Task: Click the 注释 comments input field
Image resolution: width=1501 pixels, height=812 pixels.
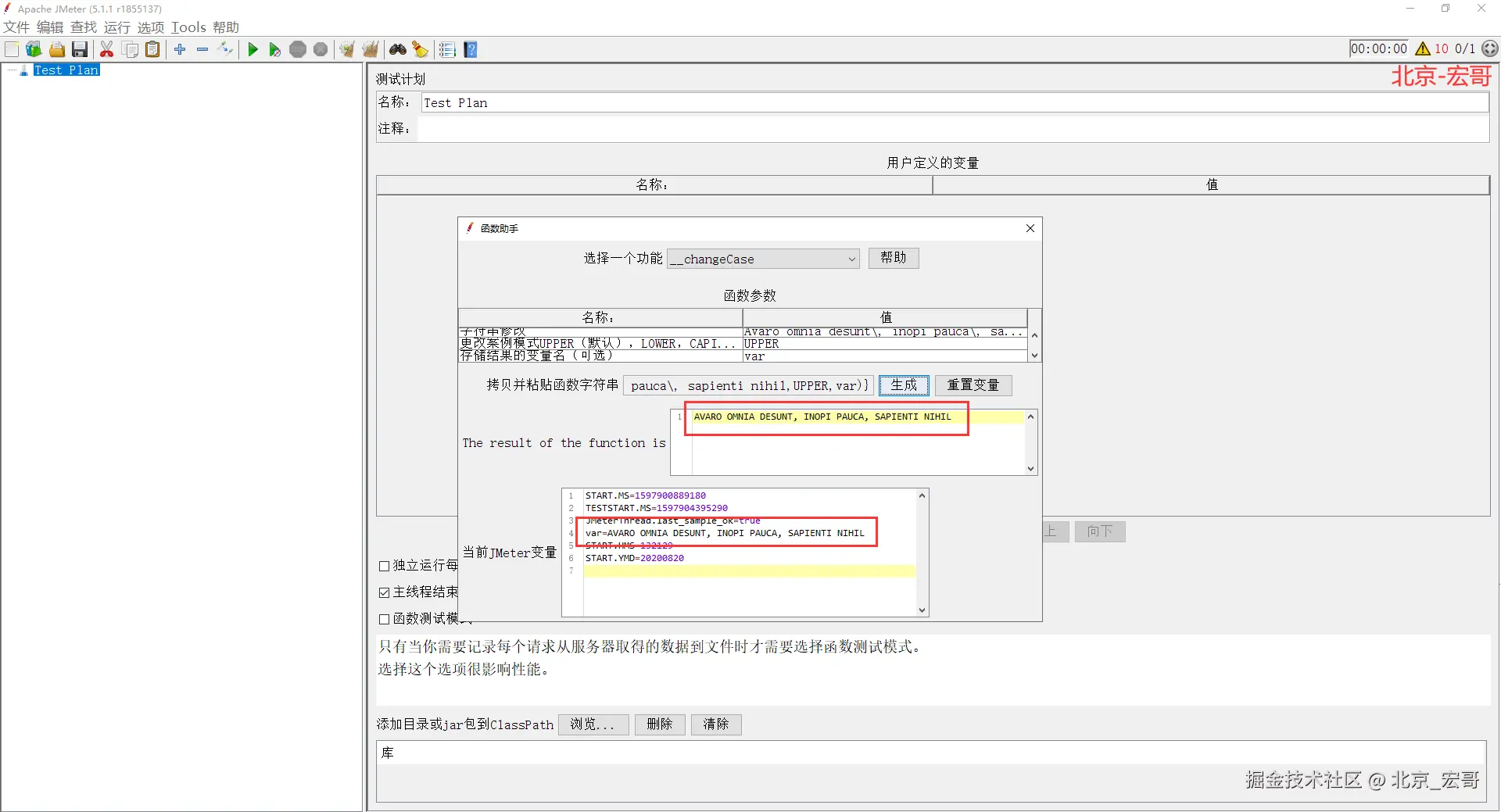Action: [953, 129]
